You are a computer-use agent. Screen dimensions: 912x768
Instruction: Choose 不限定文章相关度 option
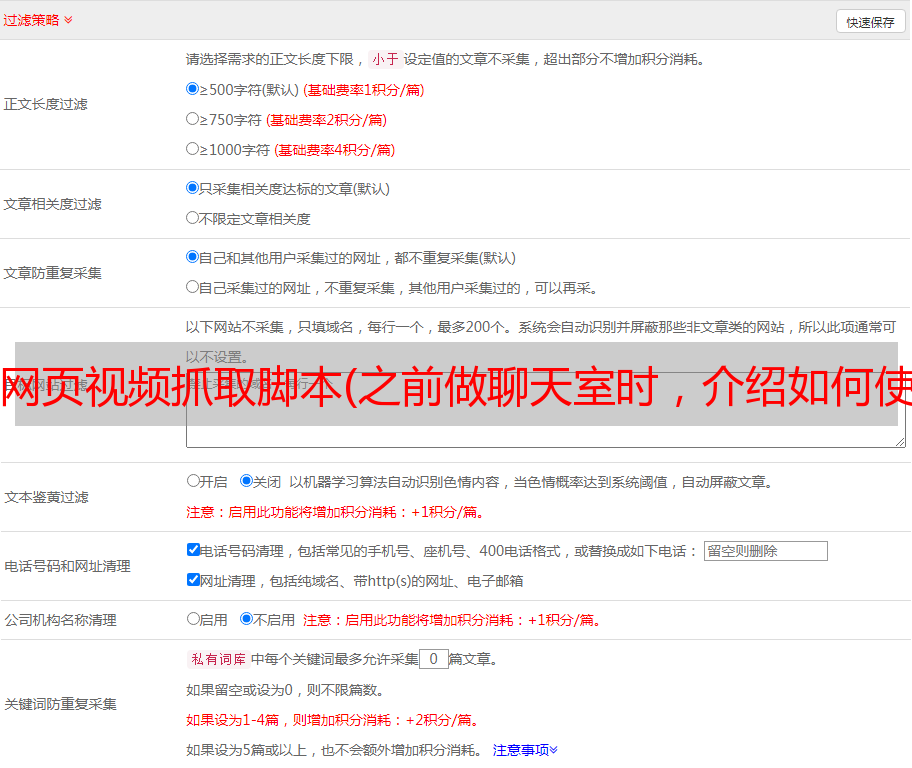(193, 218)
